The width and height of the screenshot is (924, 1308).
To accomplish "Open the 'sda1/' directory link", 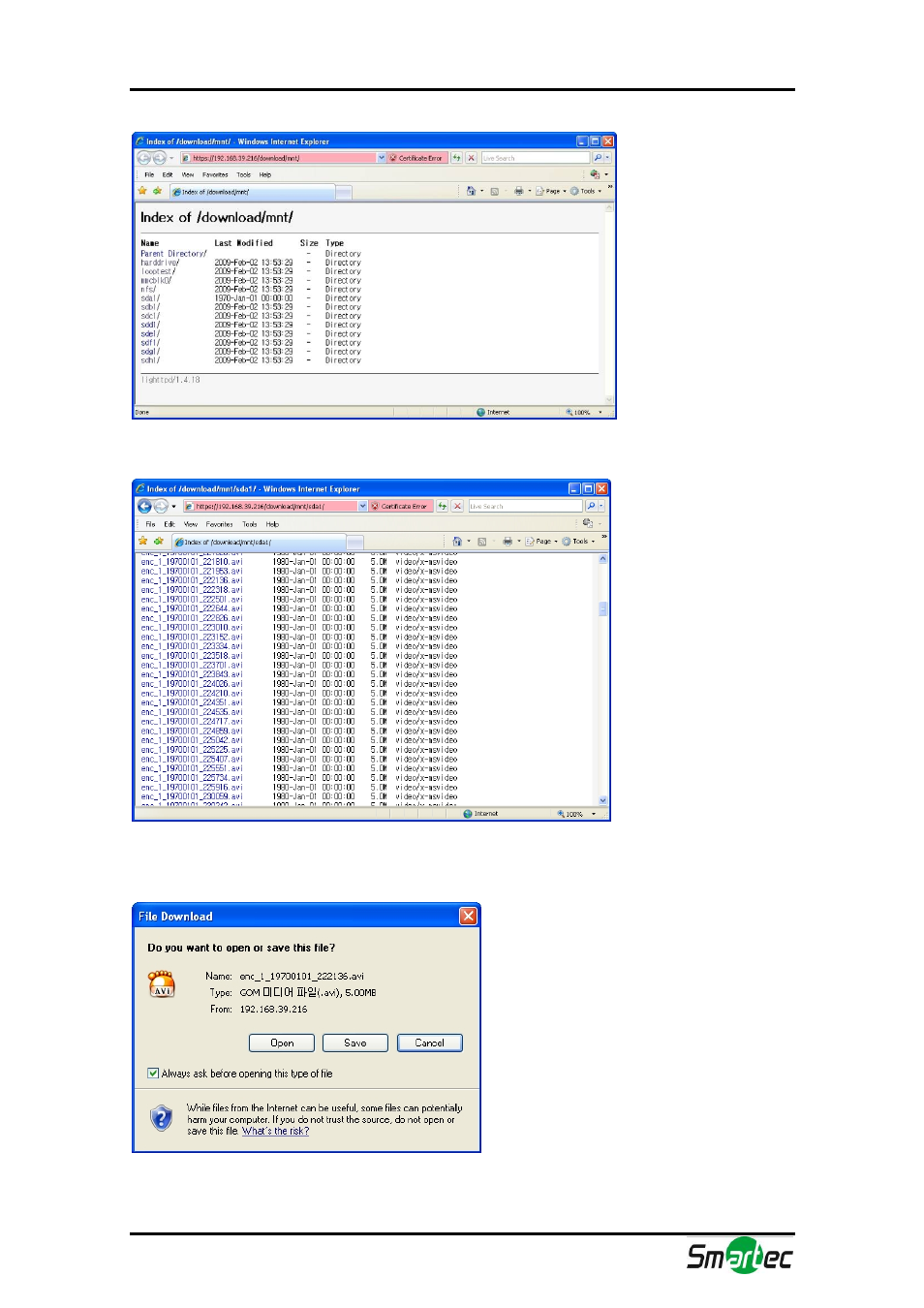I will click(x=150, y=298).
